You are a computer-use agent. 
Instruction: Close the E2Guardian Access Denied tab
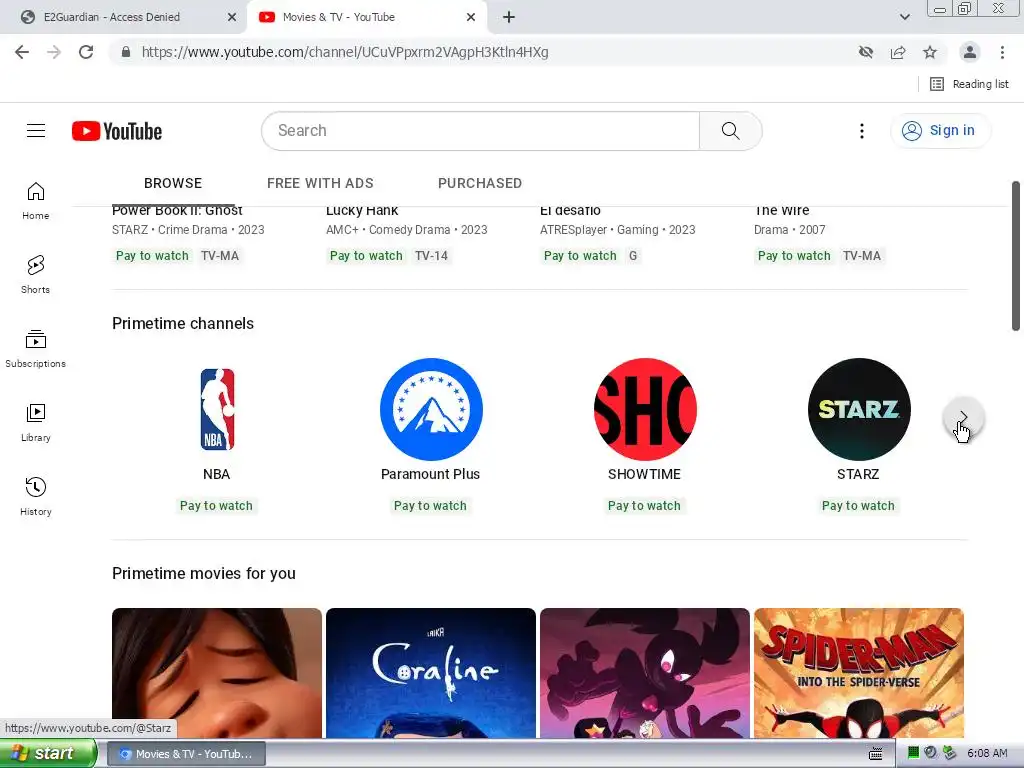coord(232,17)
